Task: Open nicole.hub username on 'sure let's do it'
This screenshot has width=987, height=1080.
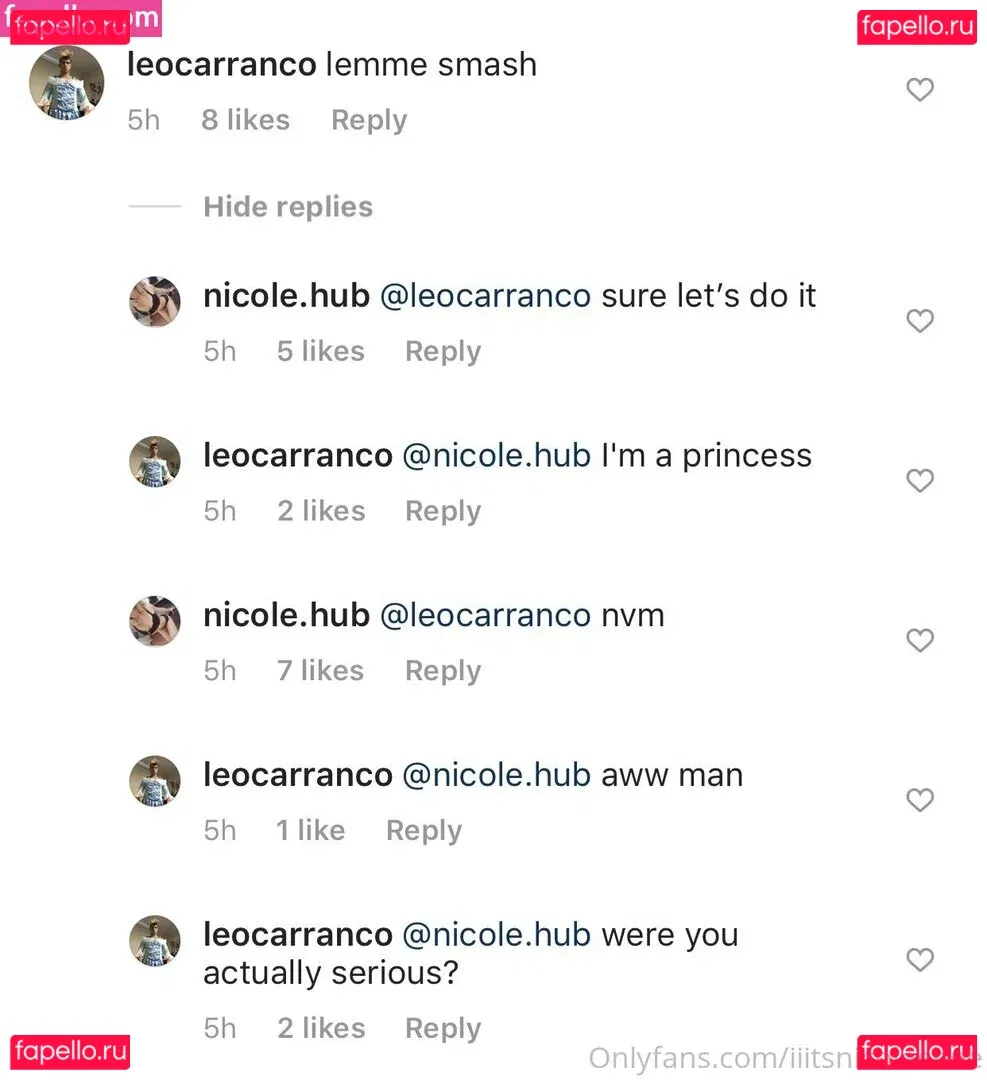Action: coord(286,296)
